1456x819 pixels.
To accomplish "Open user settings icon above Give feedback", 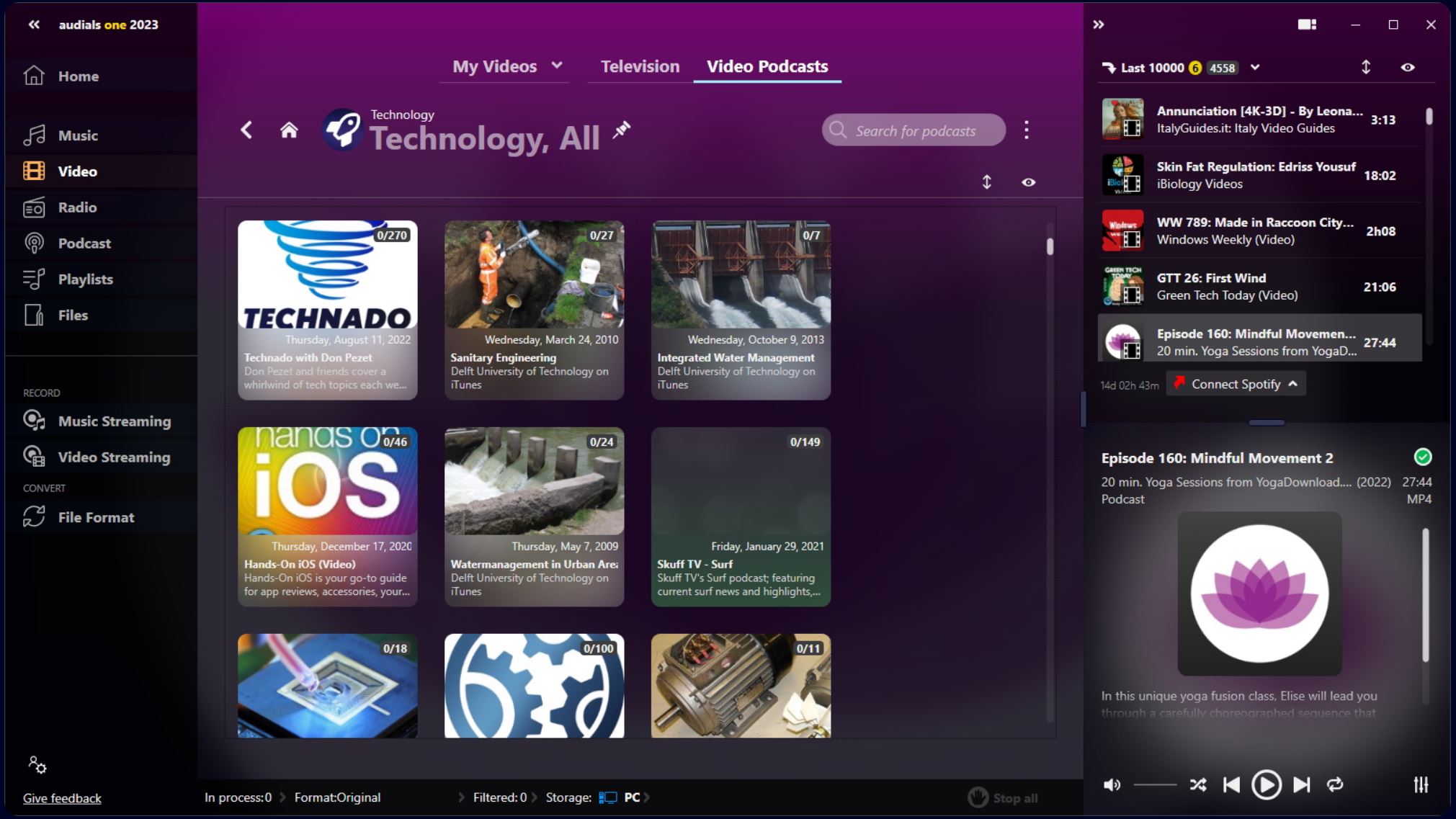I will point(37,764).
